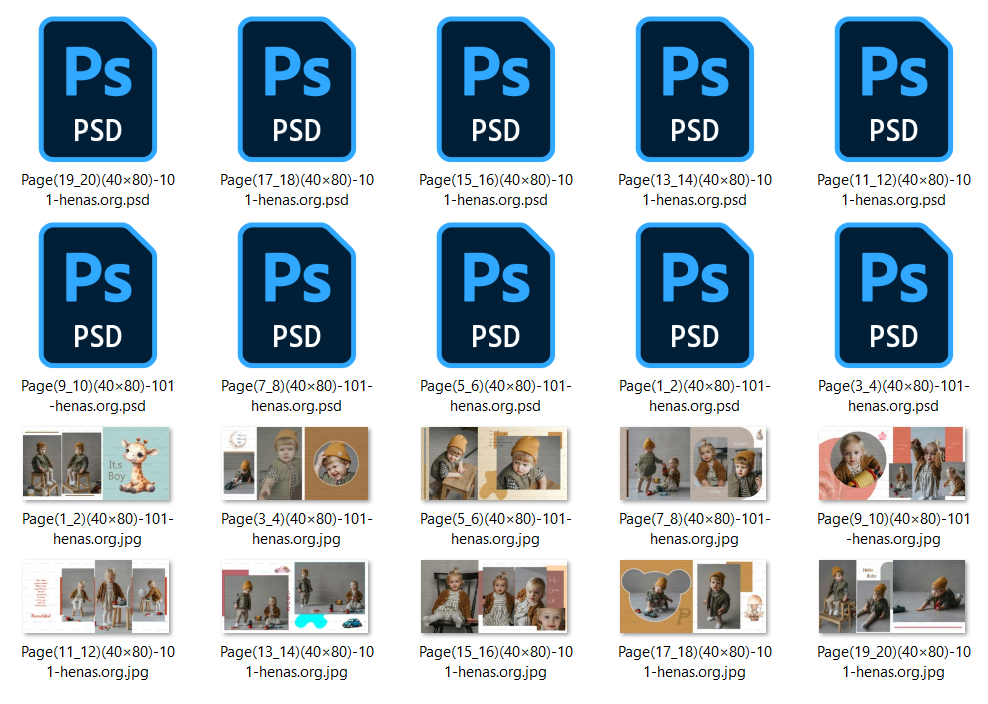Select the Page(17_18) PSD file icon
The image size is (988, 704).
coord(297,89)
